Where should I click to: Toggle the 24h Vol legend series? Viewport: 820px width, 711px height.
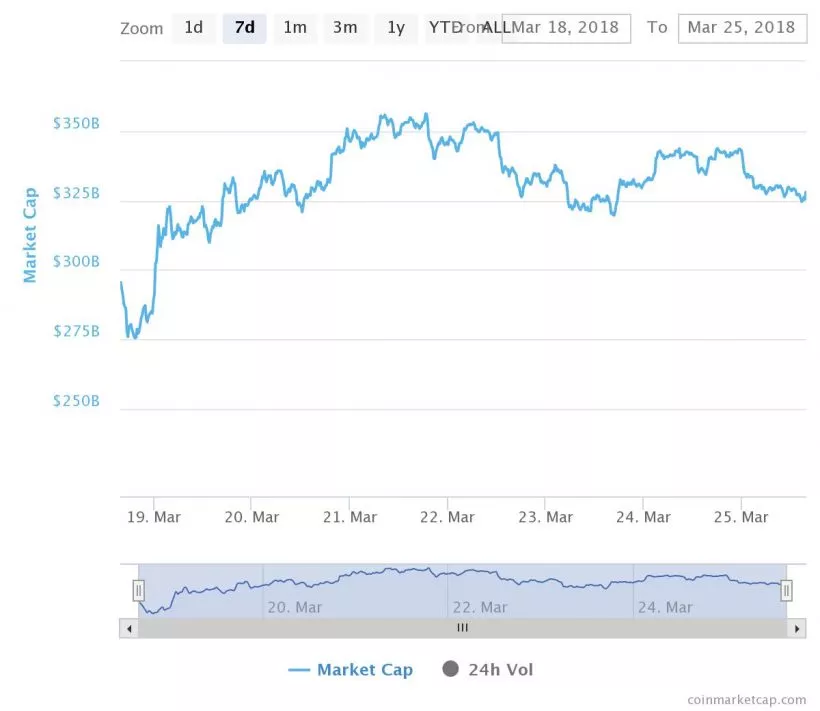pyautogui.click(x=488, y=670)
